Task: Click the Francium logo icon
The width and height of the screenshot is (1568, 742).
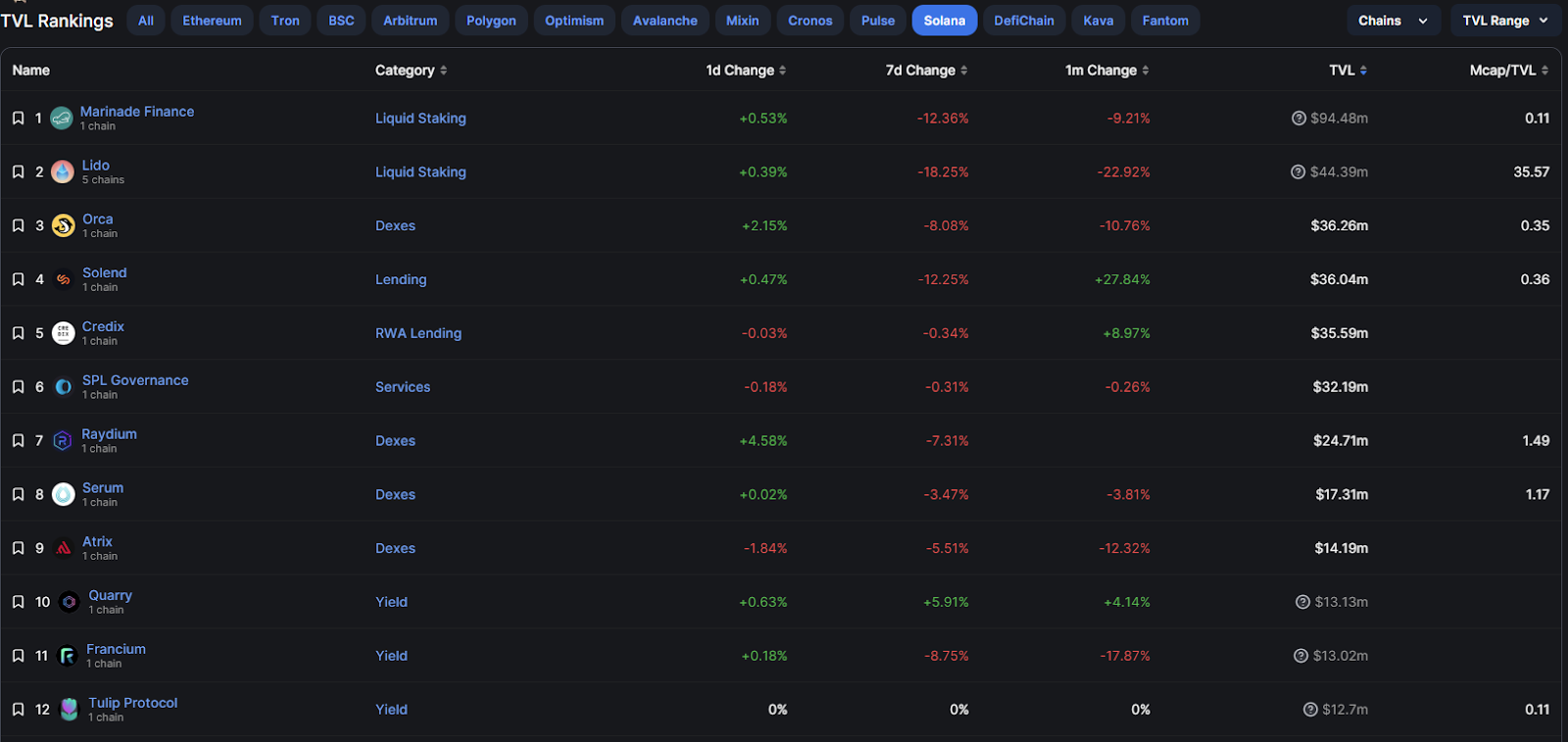Action: point(68,656)
